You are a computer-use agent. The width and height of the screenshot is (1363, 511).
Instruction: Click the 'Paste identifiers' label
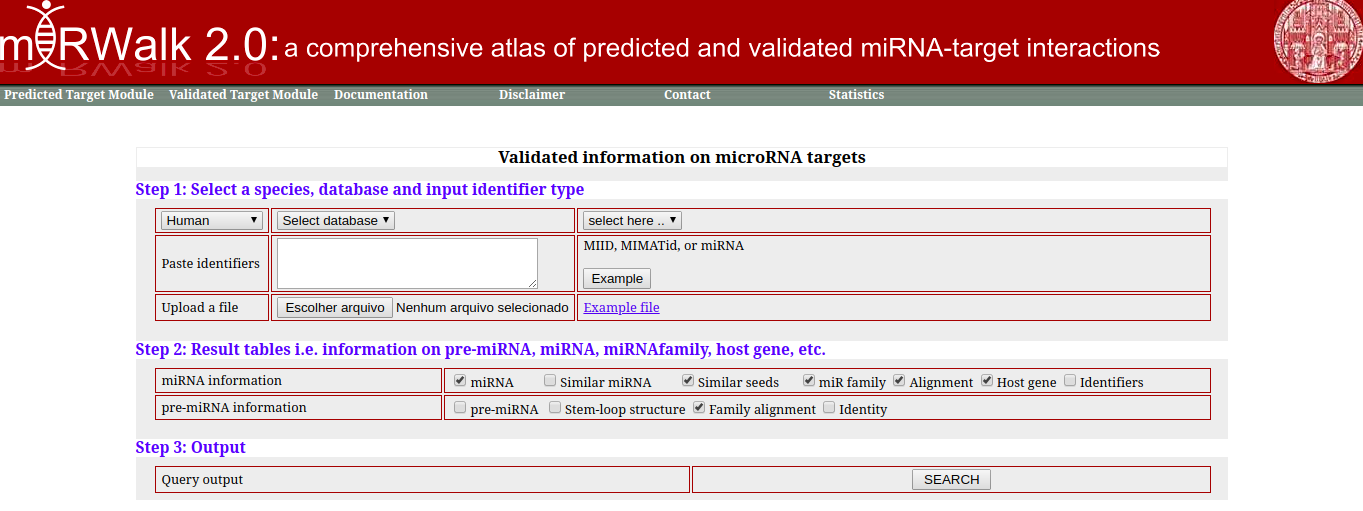click(210, 264)
